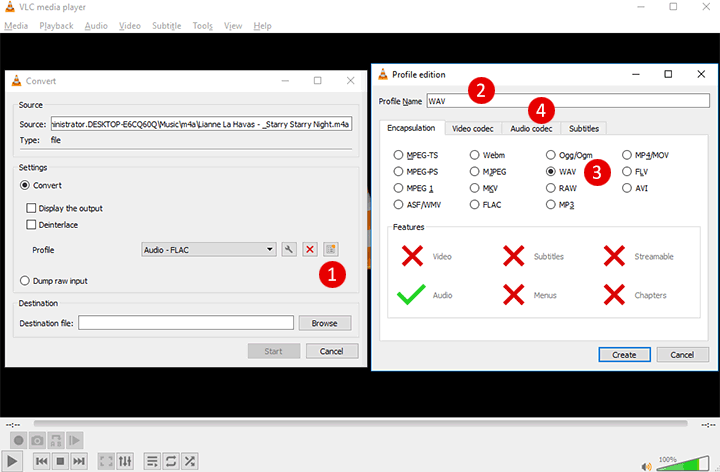Open the Audio menu
The height and width of the screenshot is (472, 720).
click(96, 26)
